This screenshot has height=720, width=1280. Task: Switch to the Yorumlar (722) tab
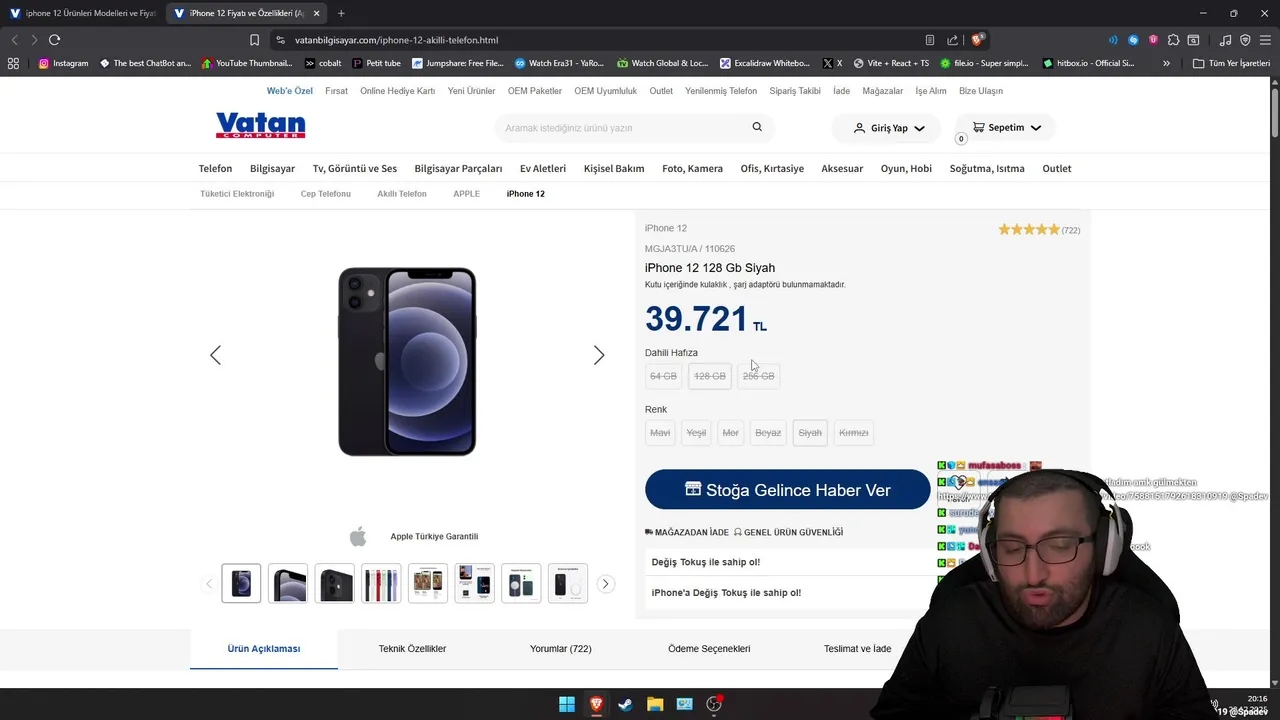point(560,649)
